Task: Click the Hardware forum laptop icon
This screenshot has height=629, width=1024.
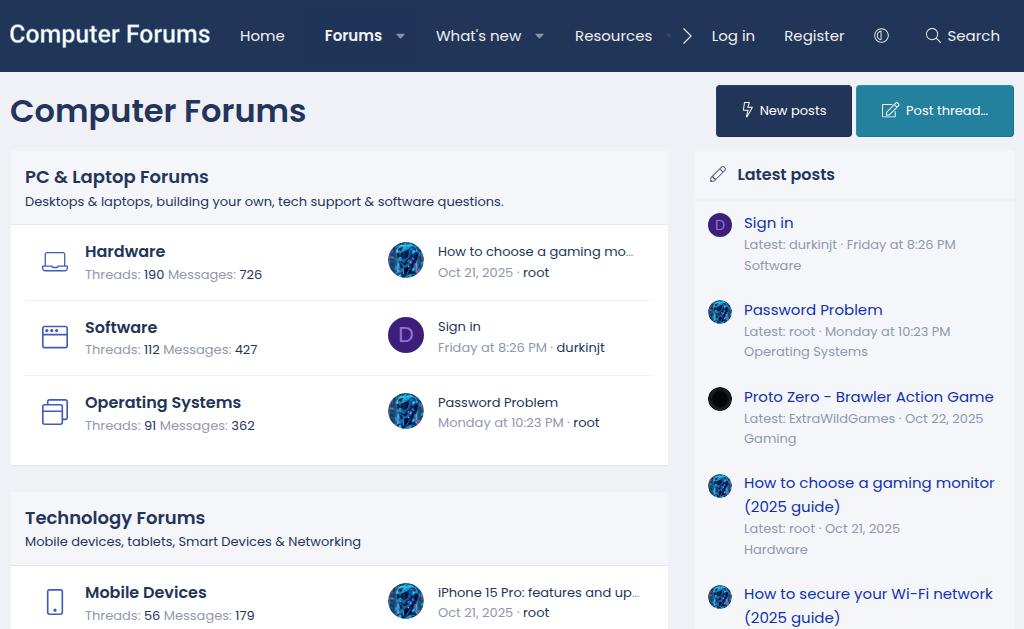Action: (55, 262)
